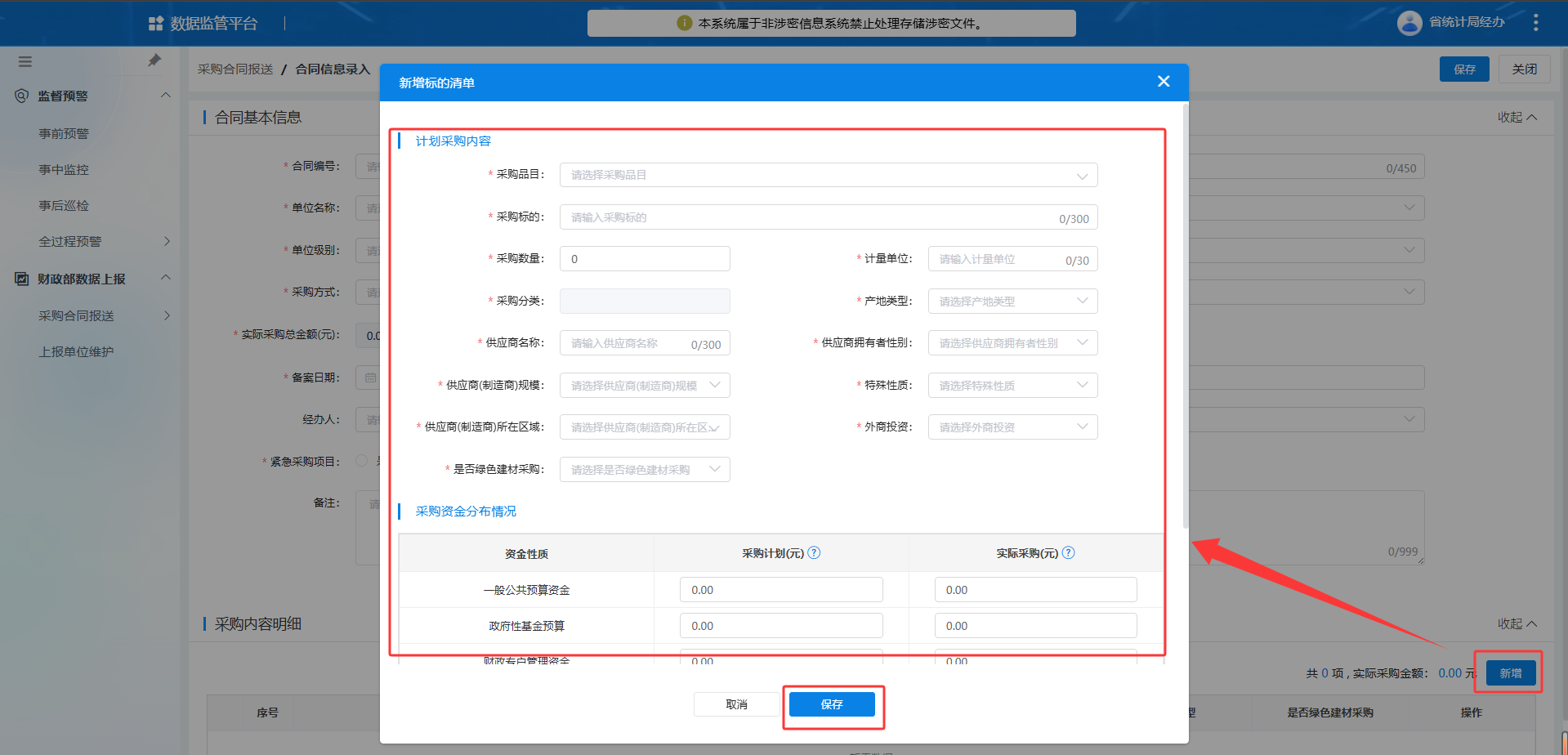Viewport: 1568px width, 755px height.
Task: Click the 数据监管平台 logo icon
Action: click(155, 24)
